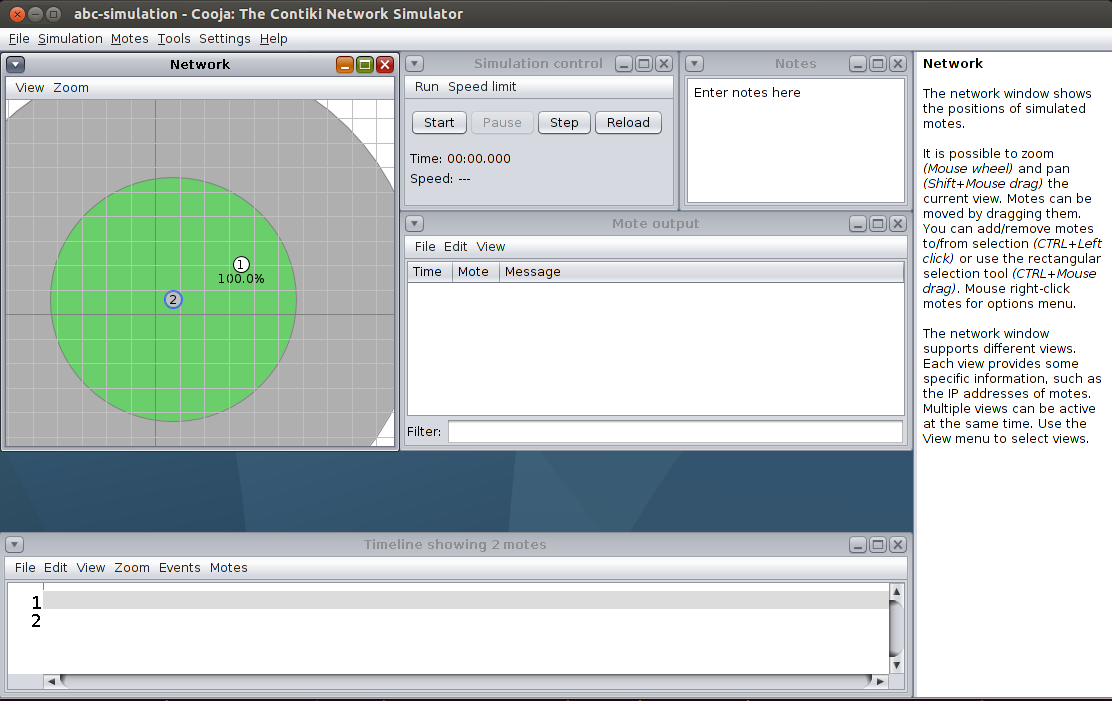Open the View menu in Network window

[30, 88]
